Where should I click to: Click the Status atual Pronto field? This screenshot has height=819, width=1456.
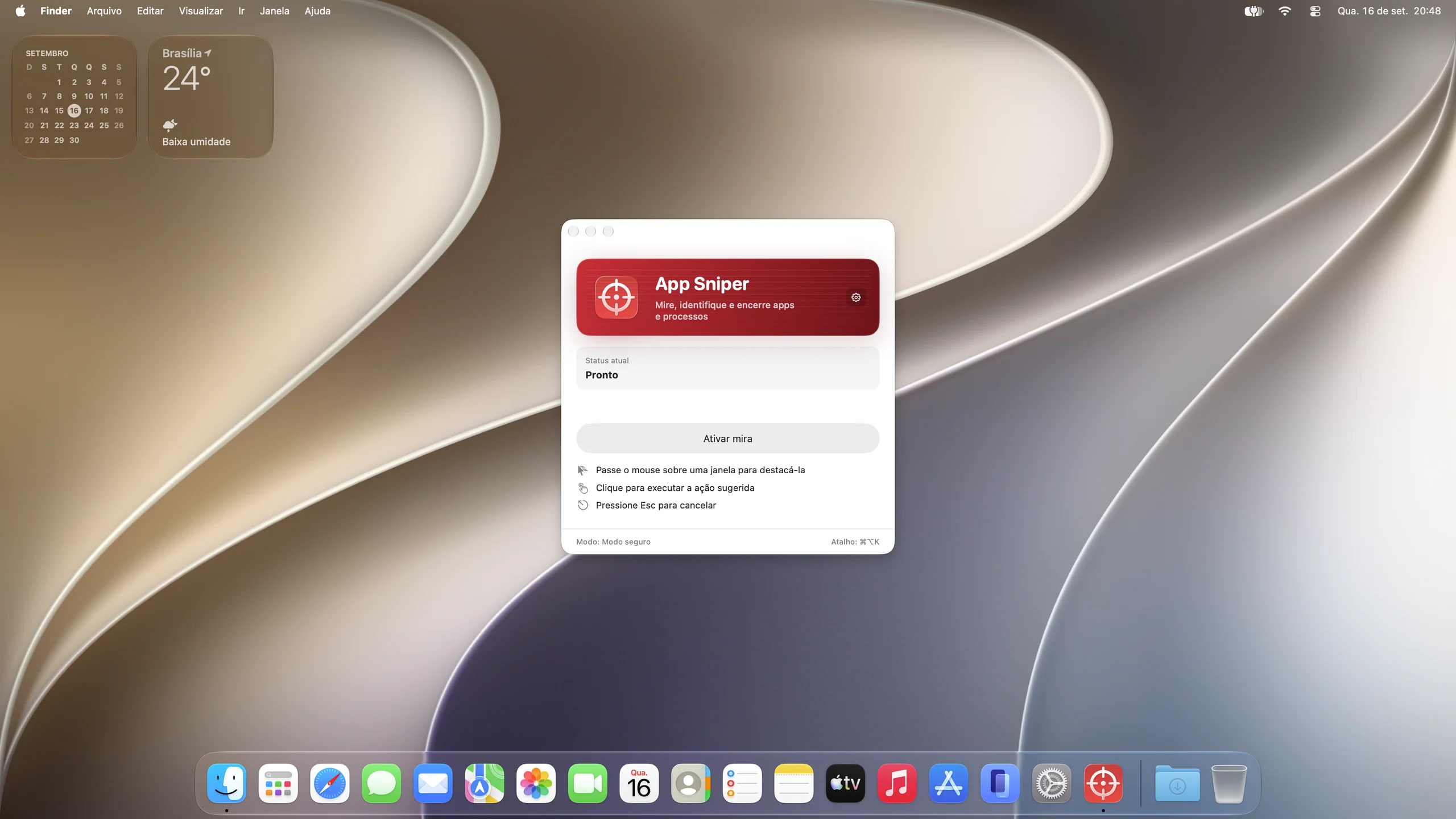pos(727,369)
